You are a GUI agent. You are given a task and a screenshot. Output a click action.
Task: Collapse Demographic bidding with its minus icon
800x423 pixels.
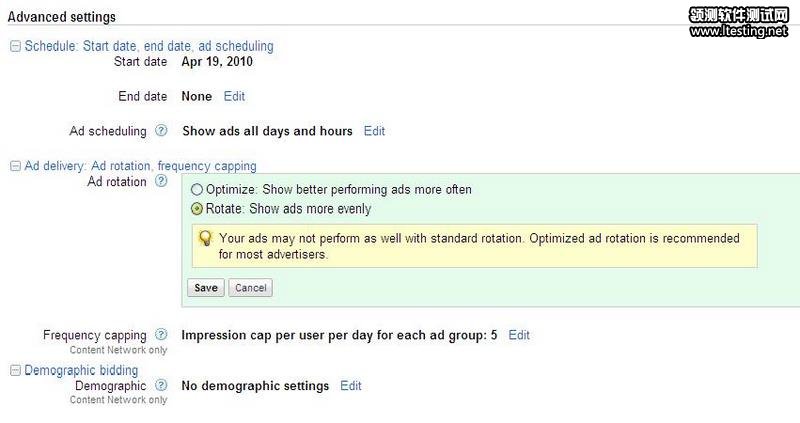tap(15, 370)
